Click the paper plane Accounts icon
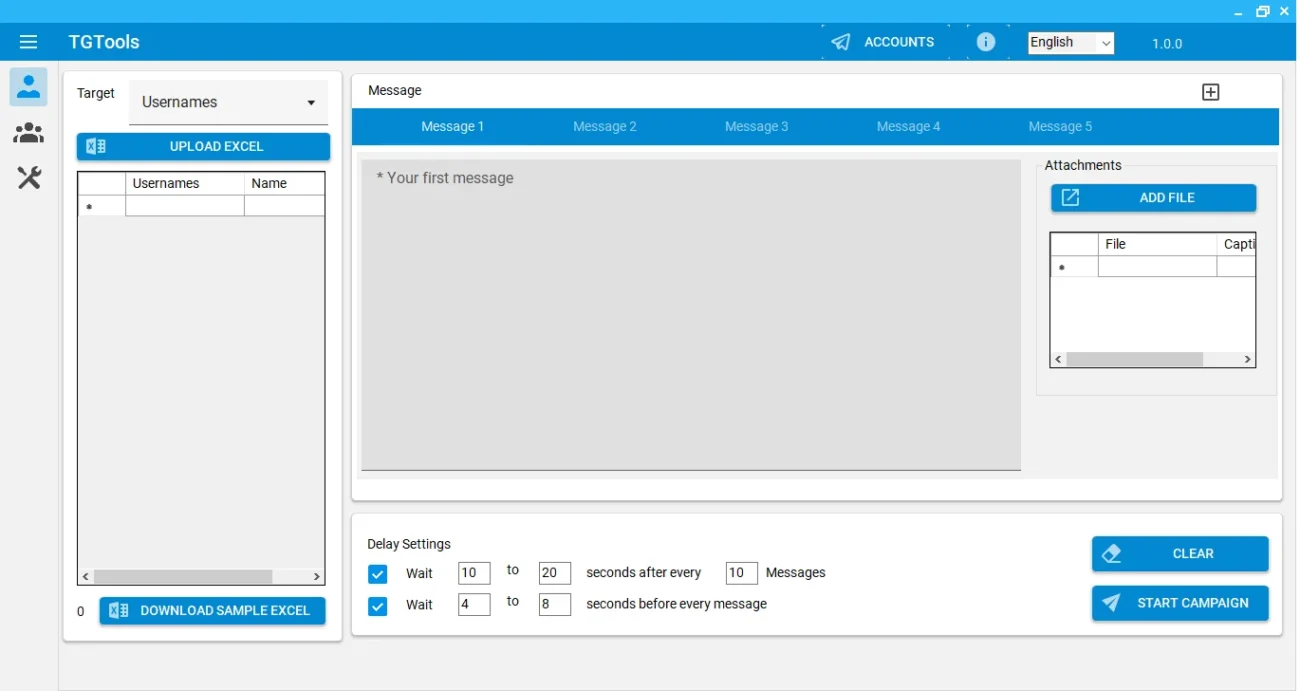Image resolution: width=1300 pixels, height=691 pixels. pyautogui.click(x=841, y=42)
